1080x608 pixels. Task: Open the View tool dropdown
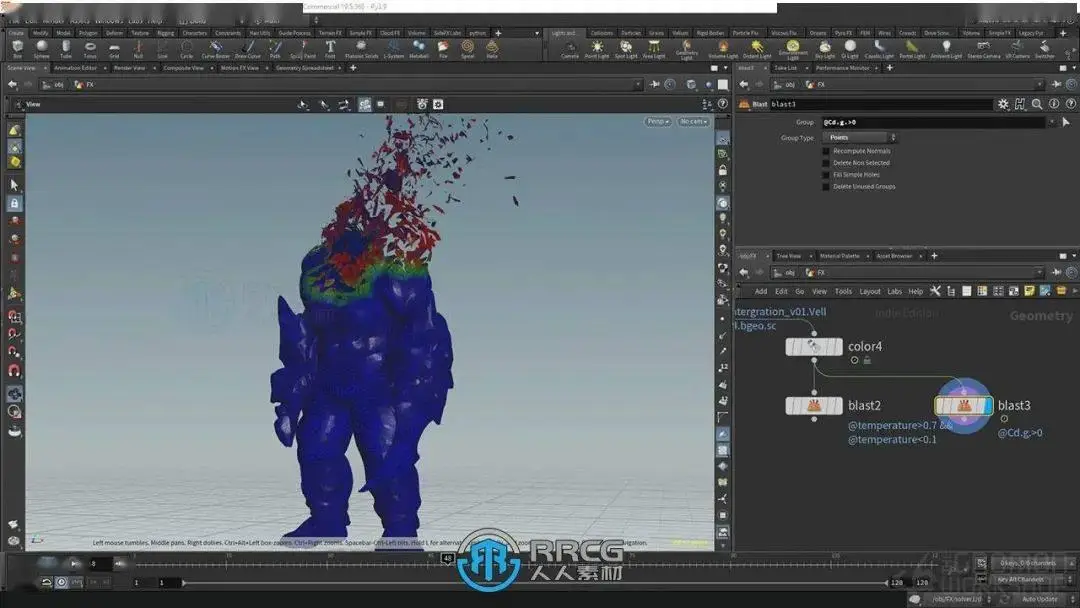coord(28,104)
